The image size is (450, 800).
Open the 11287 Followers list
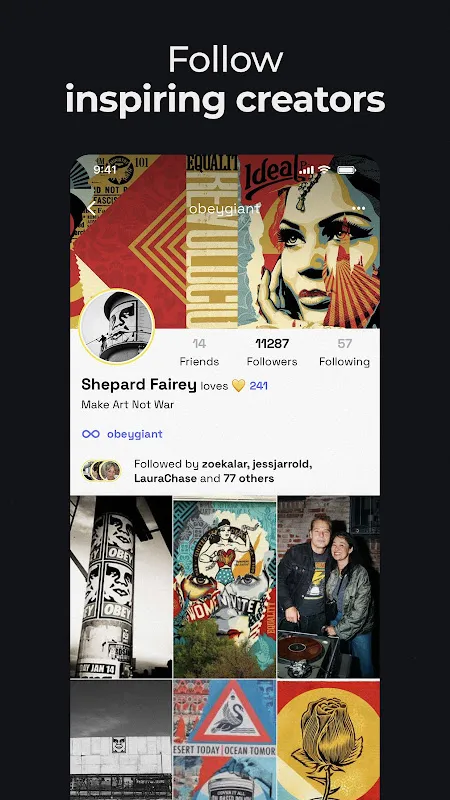click(x=272, y=352)
